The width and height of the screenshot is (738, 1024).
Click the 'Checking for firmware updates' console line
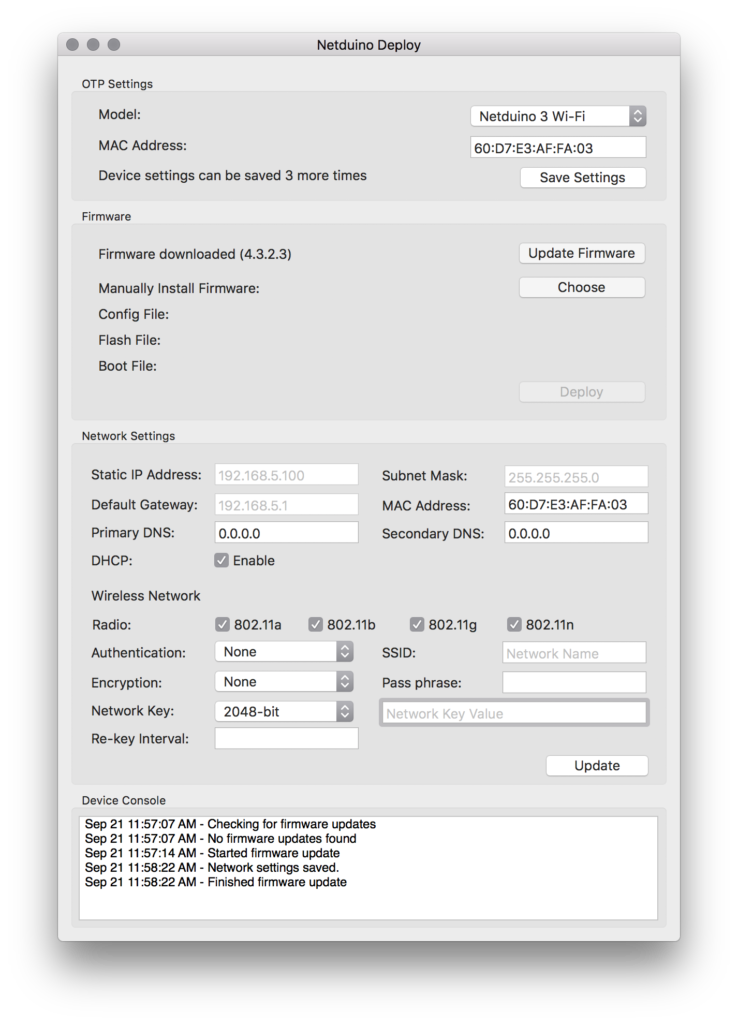tap(230, 825)
